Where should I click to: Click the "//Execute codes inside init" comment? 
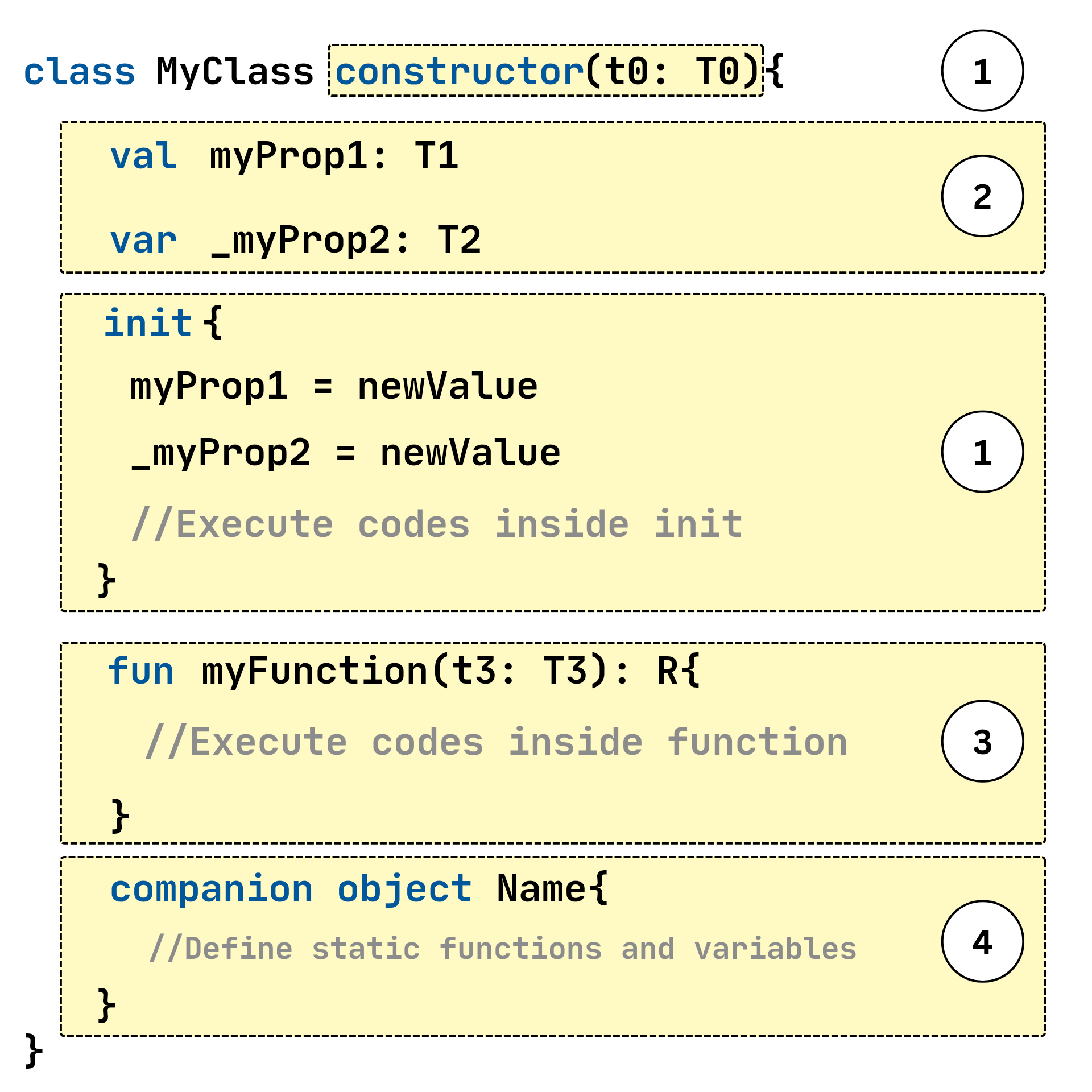(x=437, y=524)
